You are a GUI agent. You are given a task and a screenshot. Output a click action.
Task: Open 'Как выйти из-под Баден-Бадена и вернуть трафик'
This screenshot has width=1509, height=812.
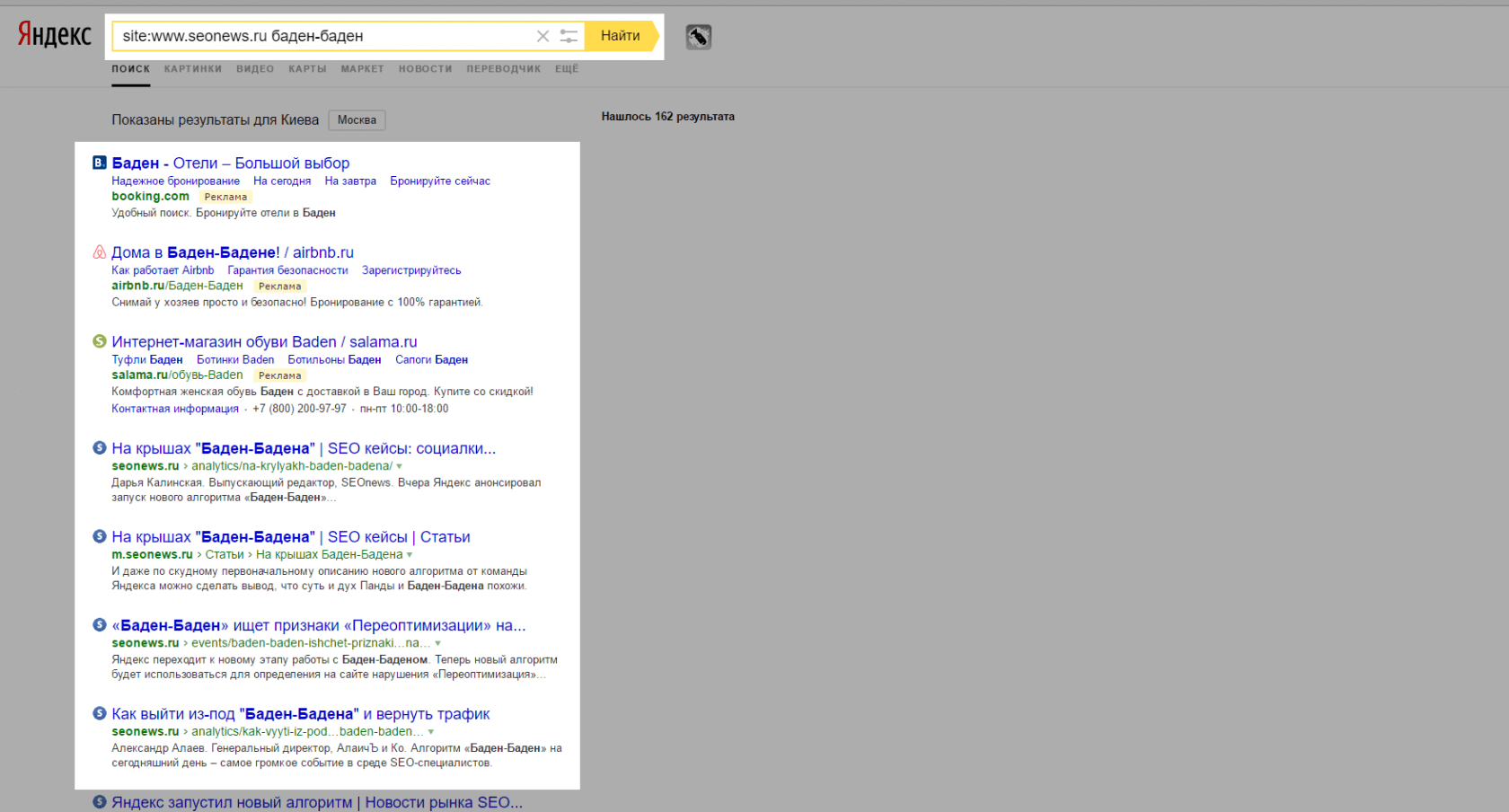301,714
